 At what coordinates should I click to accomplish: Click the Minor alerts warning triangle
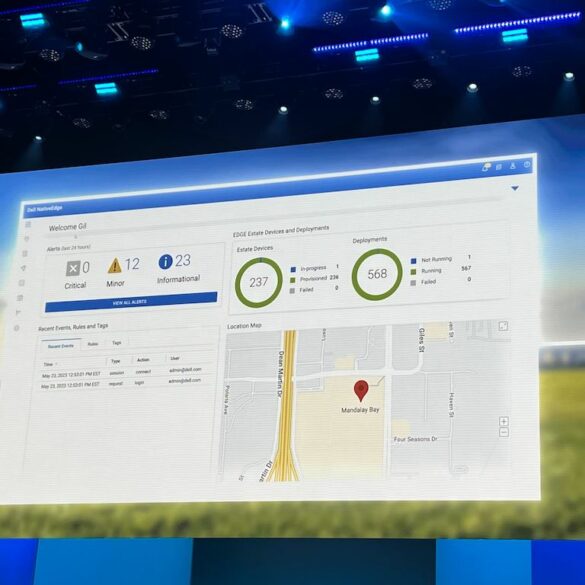tap(115, 265)
